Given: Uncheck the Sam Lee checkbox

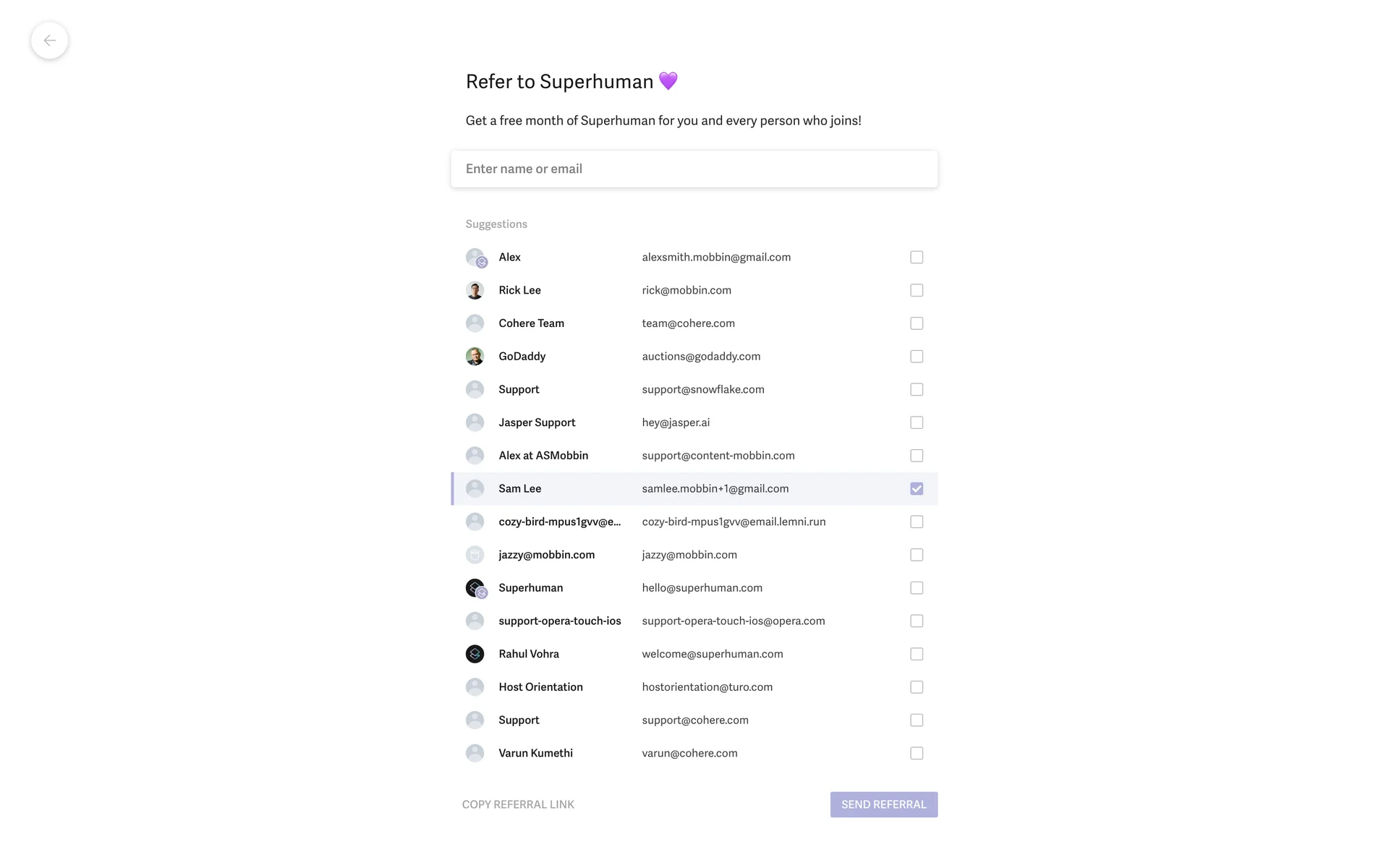Looking at the screenshot, I should click(917, 489).
